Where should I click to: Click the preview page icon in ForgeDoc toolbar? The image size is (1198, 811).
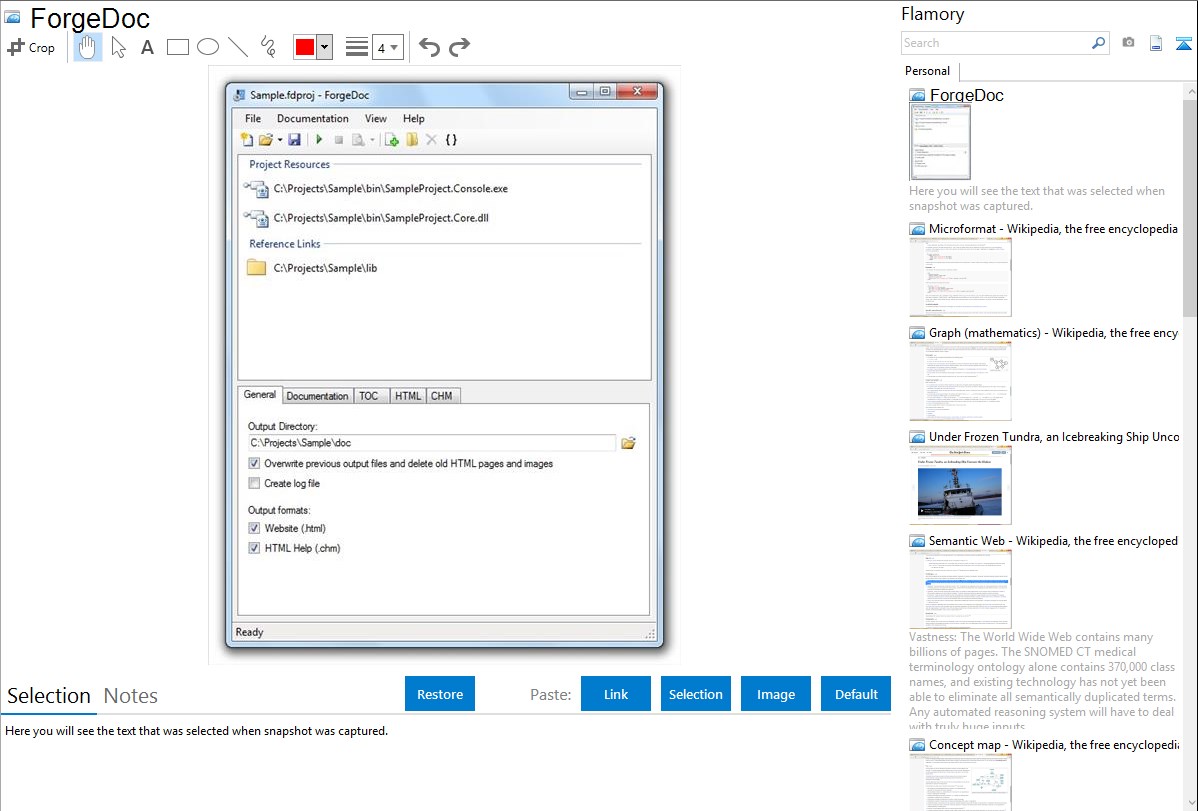358,140
